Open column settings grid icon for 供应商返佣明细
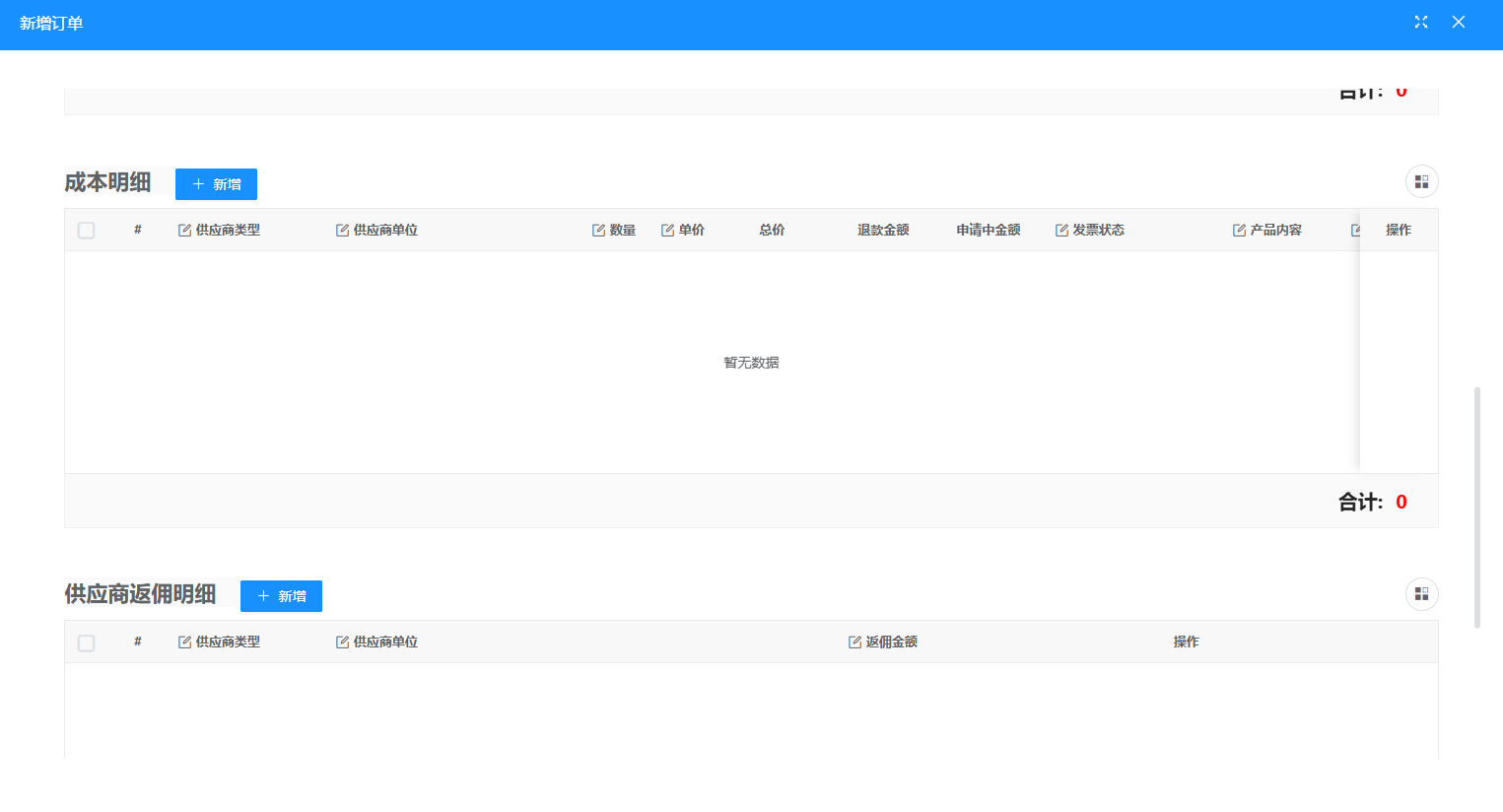This screenshot has width=1503, height=812. (1421, 594)
